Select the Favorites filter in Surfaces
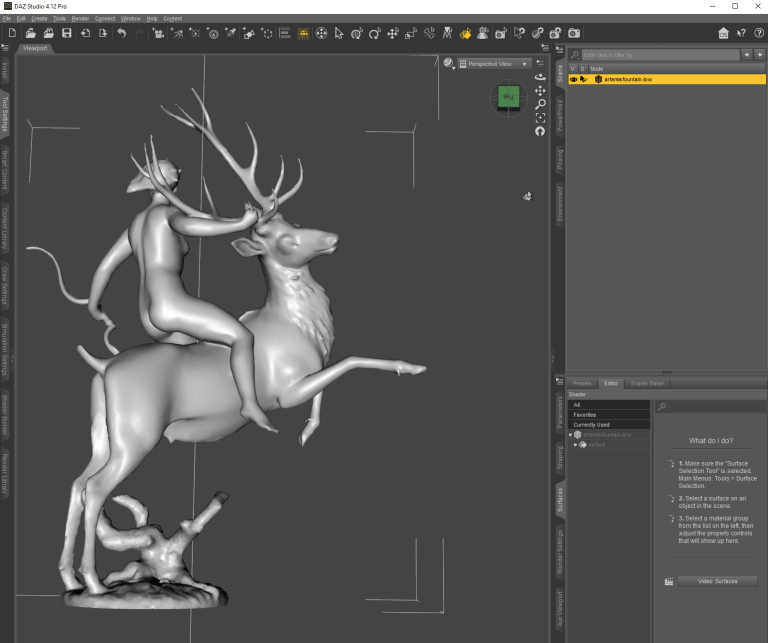Screen dimensions: 768x643 [609, 415]
